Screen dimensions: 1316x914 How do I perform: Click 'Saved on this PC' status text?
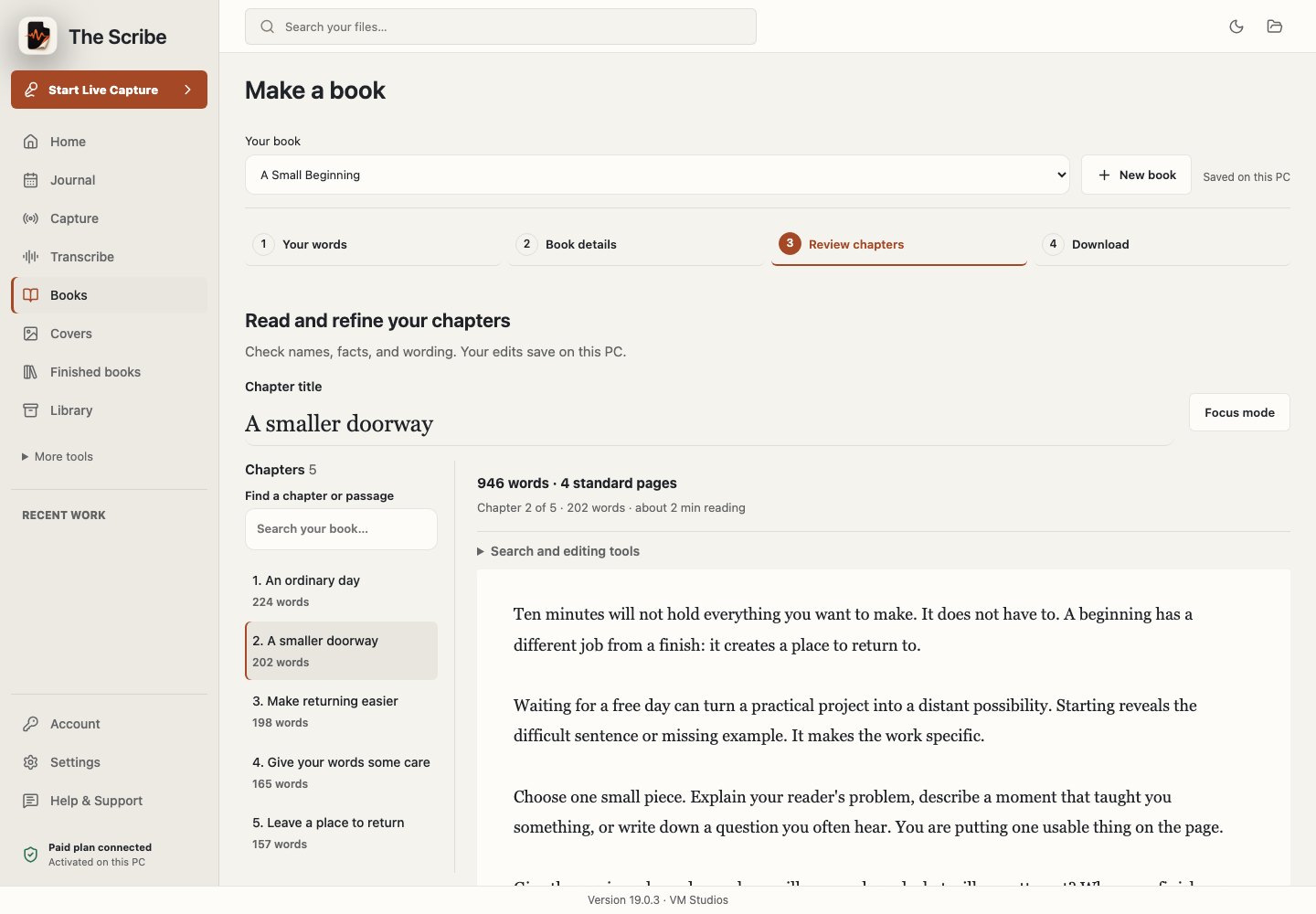point(1247,177)
